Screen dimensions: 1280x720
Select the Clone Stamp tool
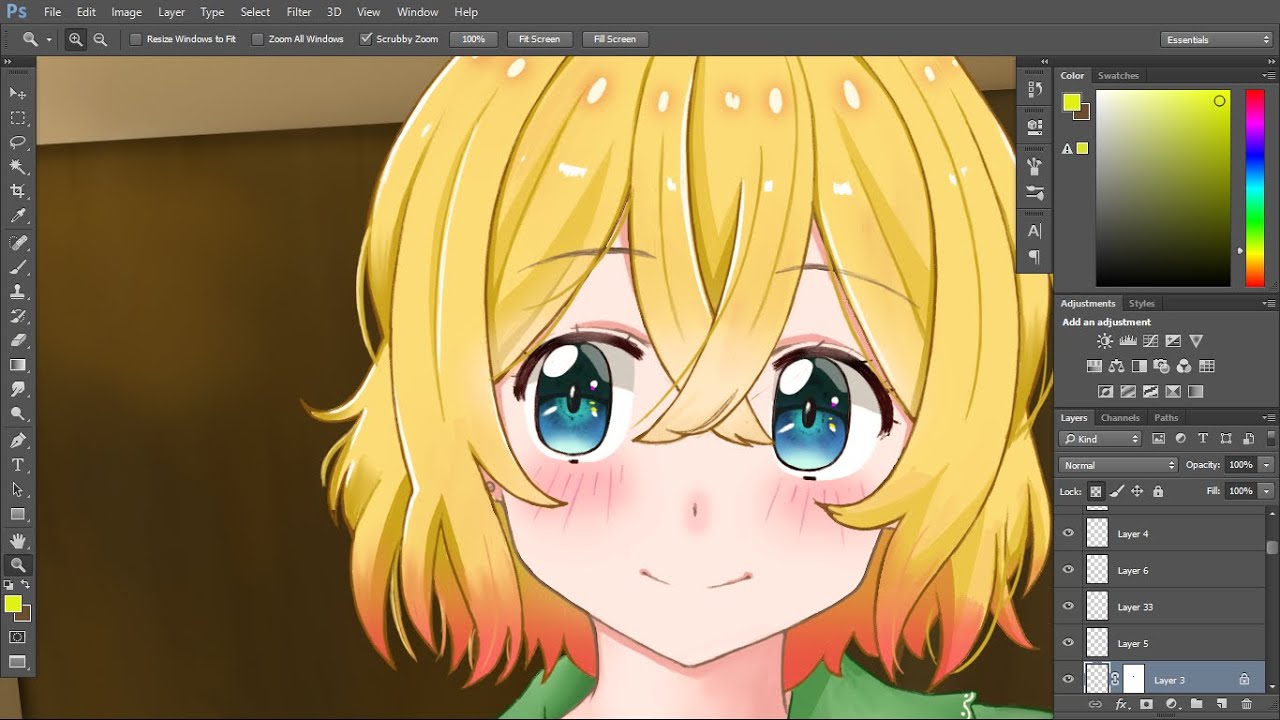[x=18, y=292]
